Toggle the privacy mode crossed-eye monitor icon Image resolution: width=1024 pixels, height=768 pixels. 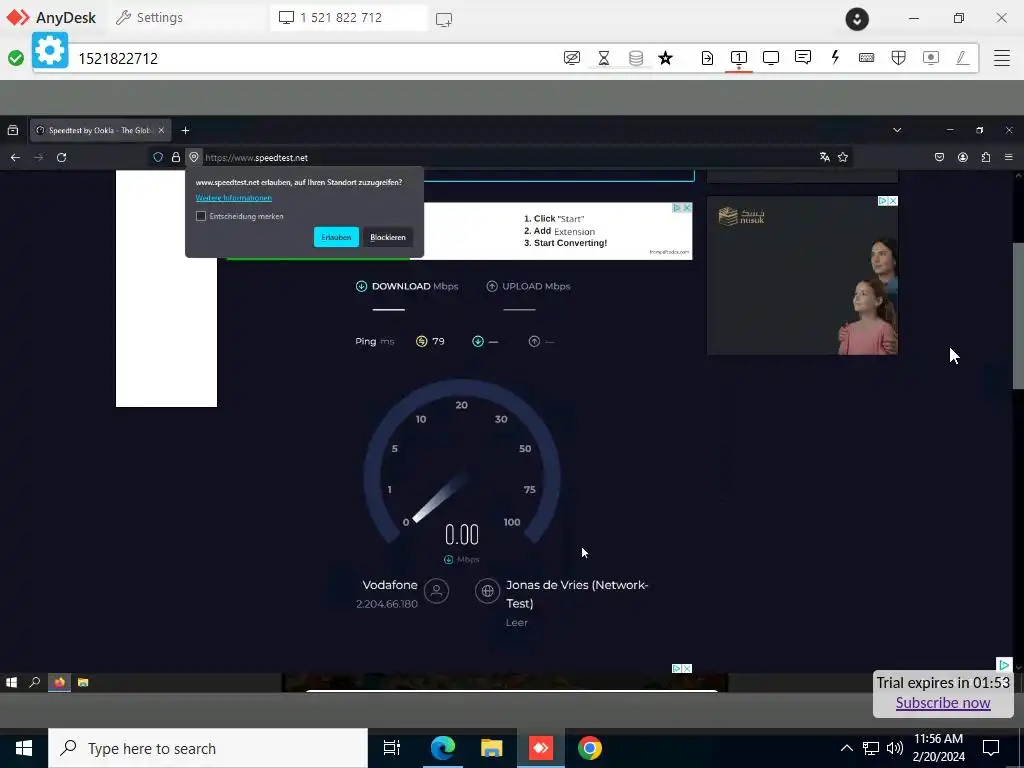571,58
